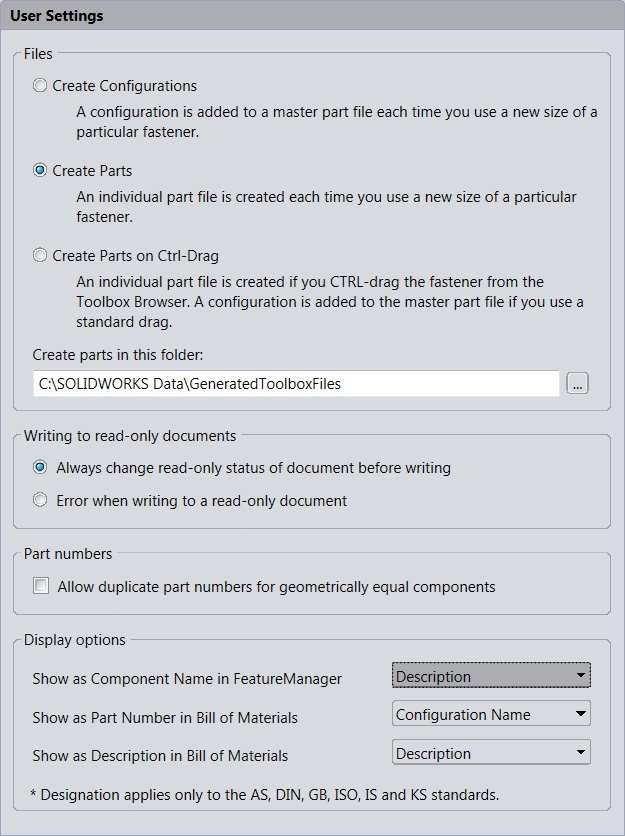This screenshot has width=625, height=836.
Task: Click the Create Configurations description paragraph
Action: click(x=336, y=122)
